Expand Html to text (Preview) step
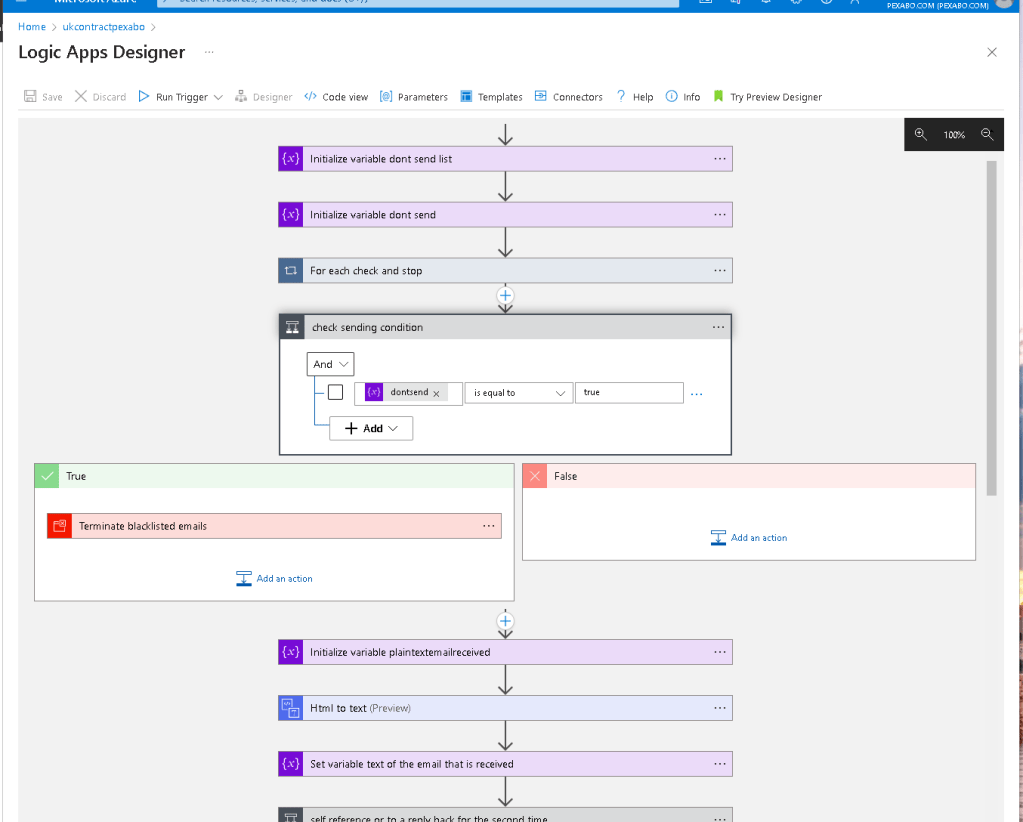Viewport: 1023px width, 822px height. click(x=506, y=708)
